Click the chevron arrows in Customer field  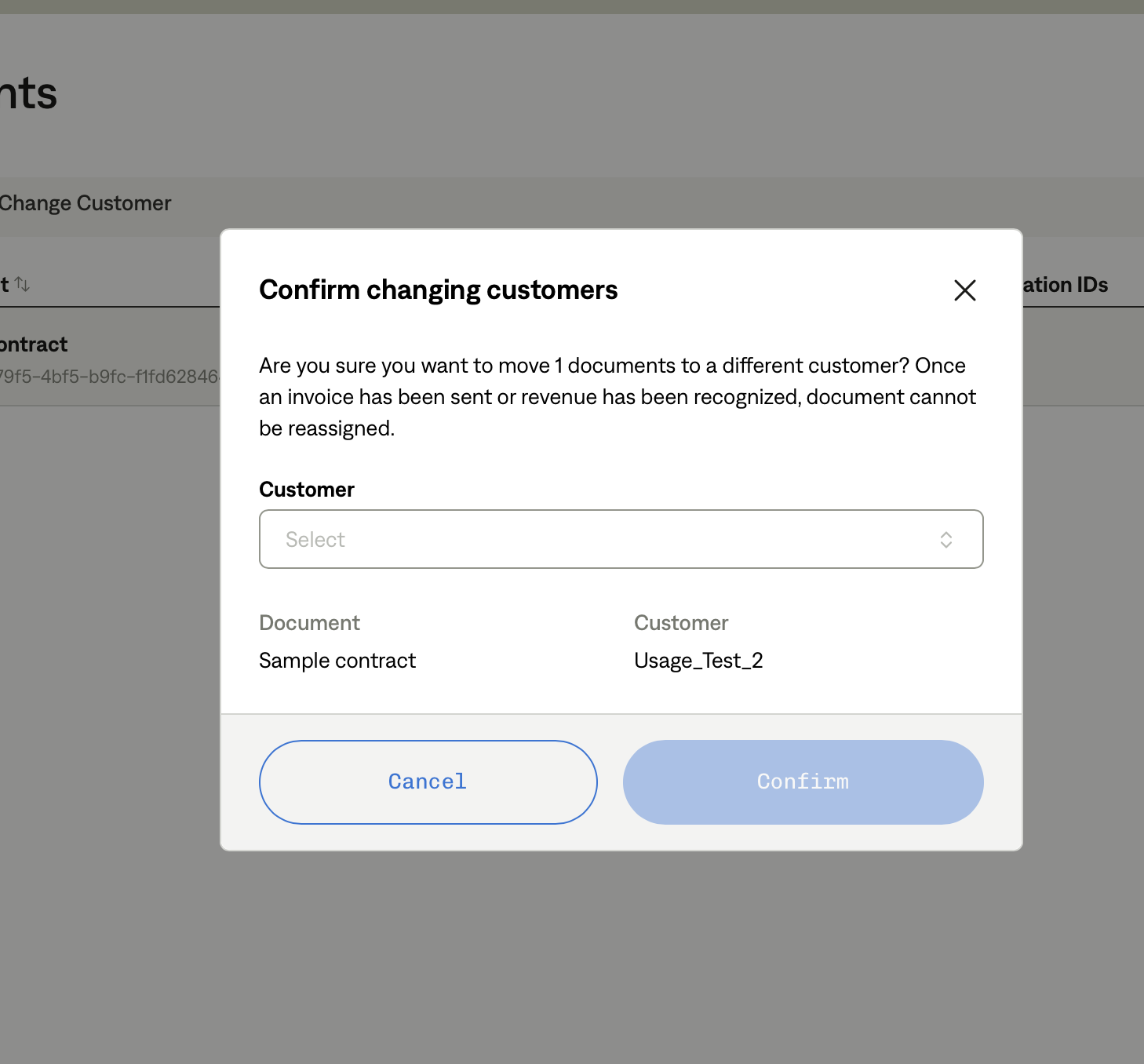(945, 540)
